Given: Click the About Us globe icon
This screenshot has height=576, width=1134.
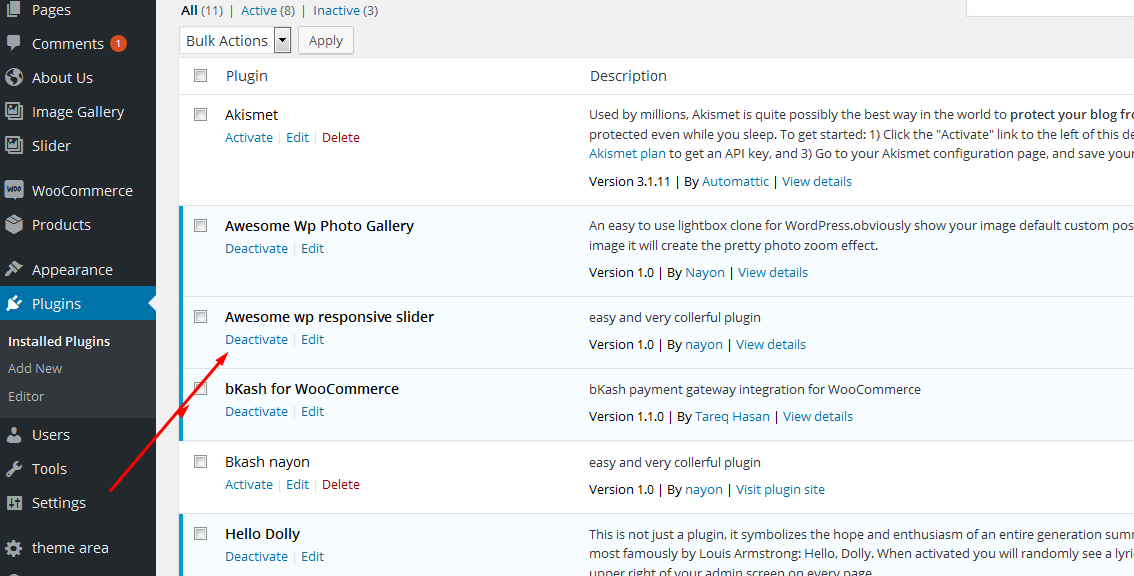Looking at the screenshot, I should pyautogui.click(x=14, y=77).
